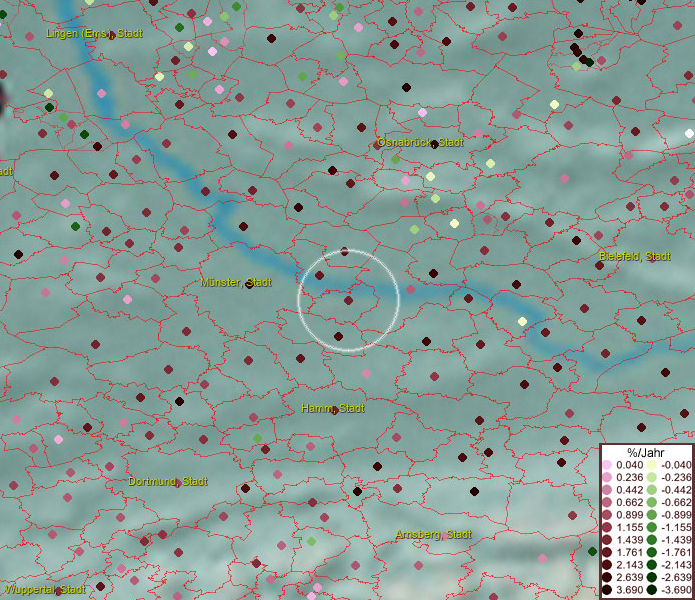The width and height of the screenshot is (695, 600).
Task: Select the Osnabrück, Stadt label
Action: [420, 142]
